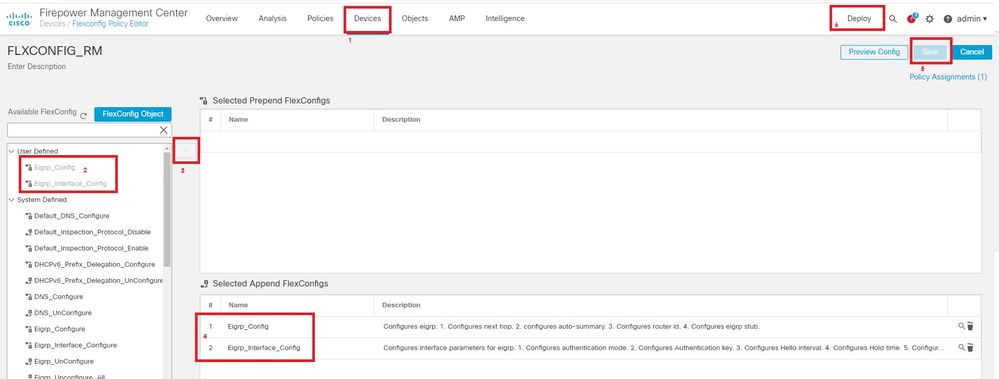Delete the Eigrp_Config append row
The height and width of the screenshot is (379, 999).
click(x=970, y=326)
